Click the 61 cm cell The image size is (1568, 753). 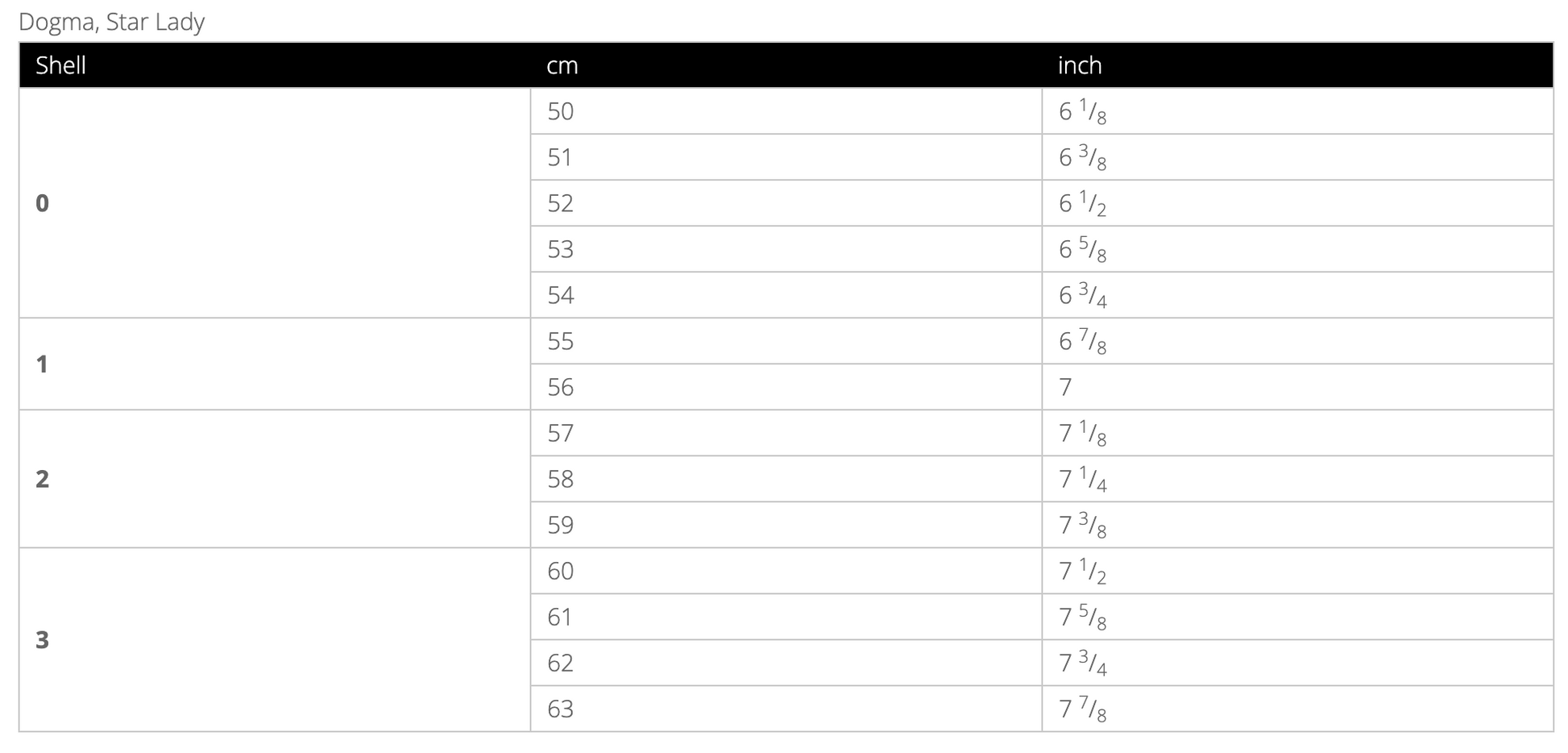tap(561, 617)
